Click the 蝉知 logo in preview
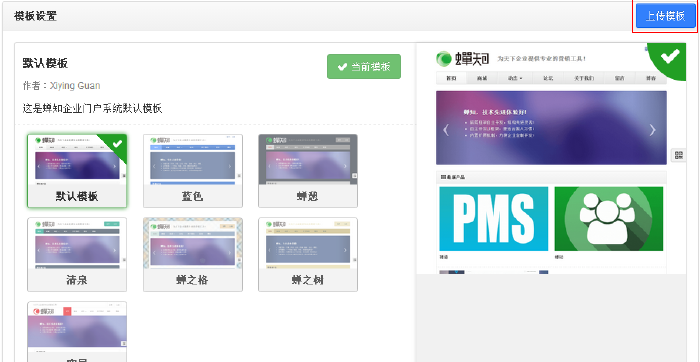 coord(463,58)
